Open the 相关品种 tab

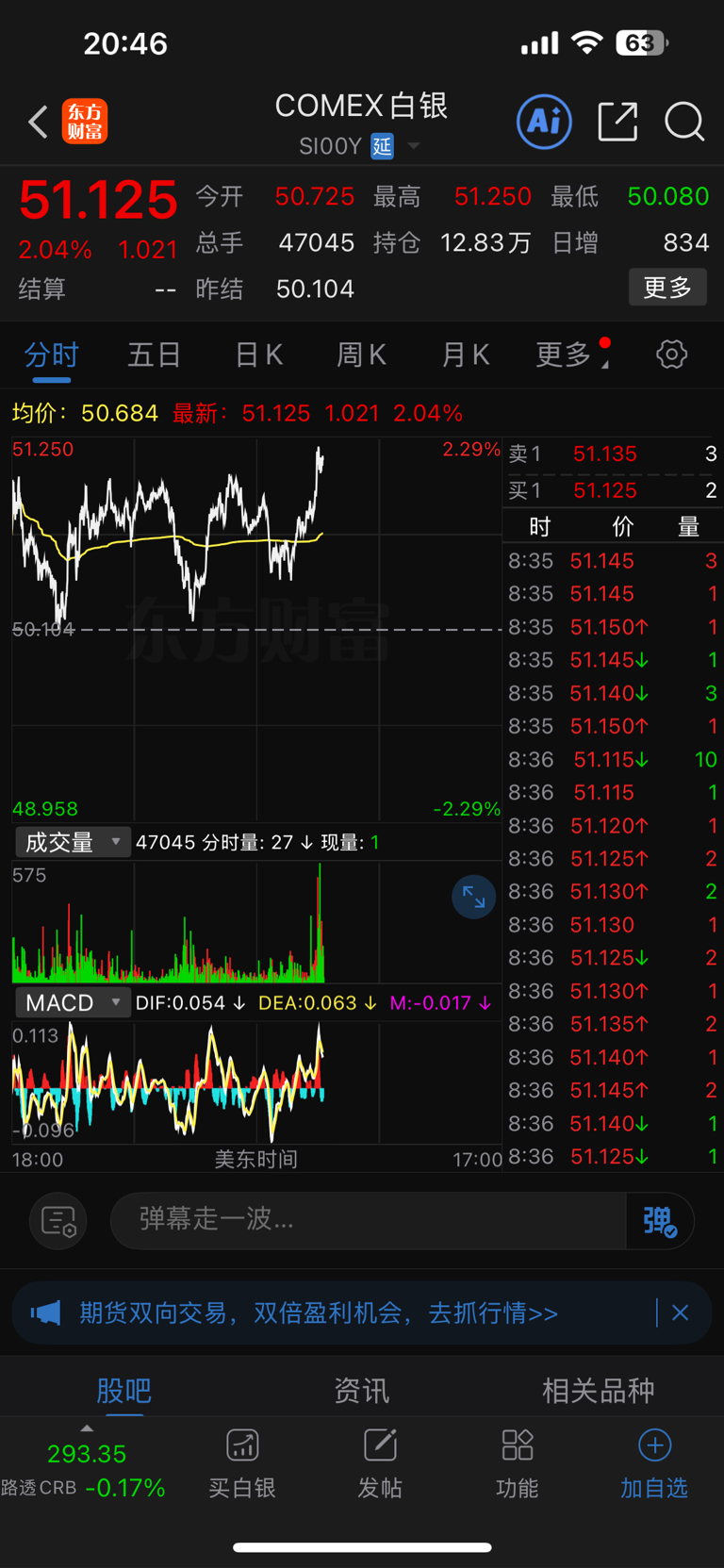point(598,1390)
